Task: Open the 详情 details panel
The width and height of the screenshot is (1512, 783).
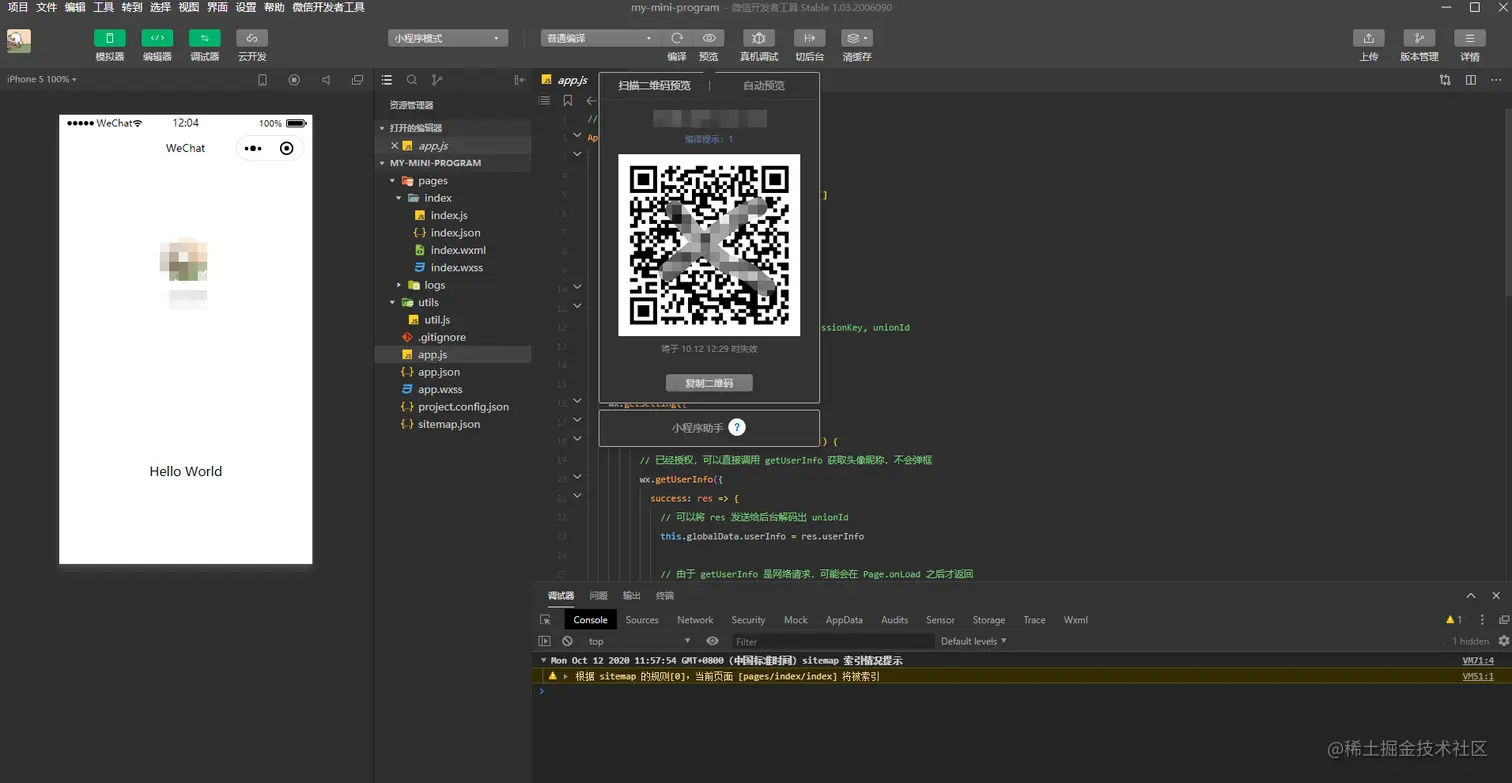Action: tap(1469, 38)
